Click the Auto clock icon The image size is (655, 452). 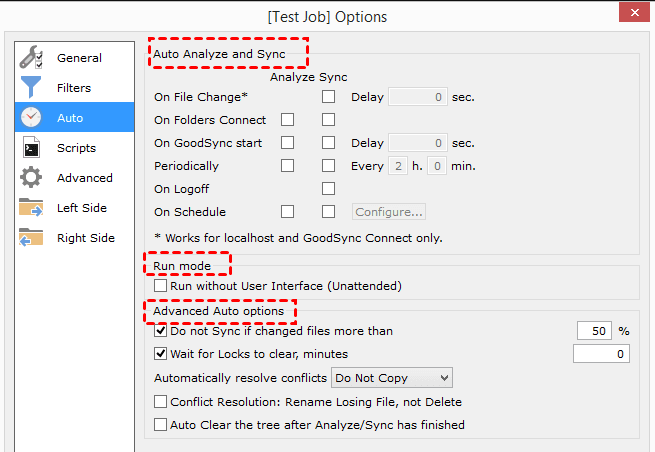tap(32, 118)
